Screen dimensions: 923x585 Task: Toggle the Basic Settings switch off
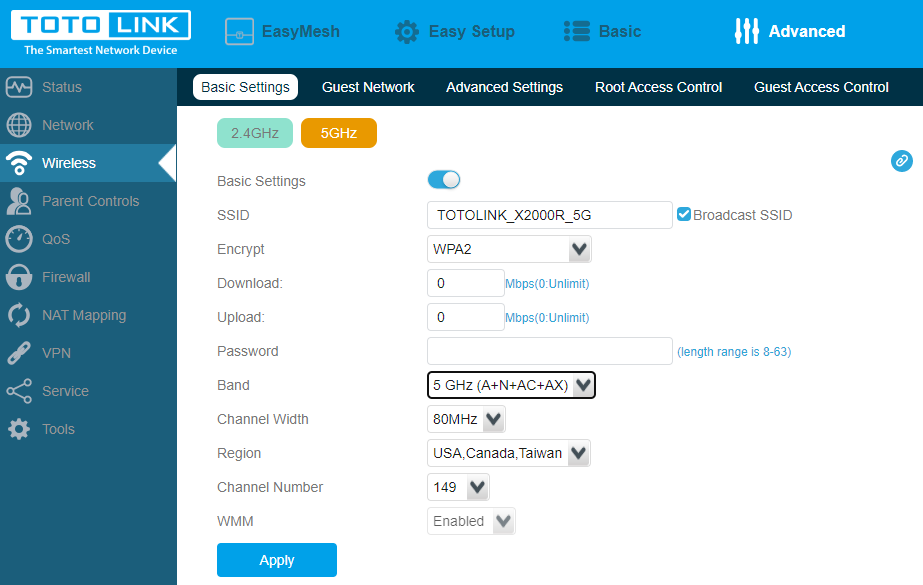pos(444,180)
